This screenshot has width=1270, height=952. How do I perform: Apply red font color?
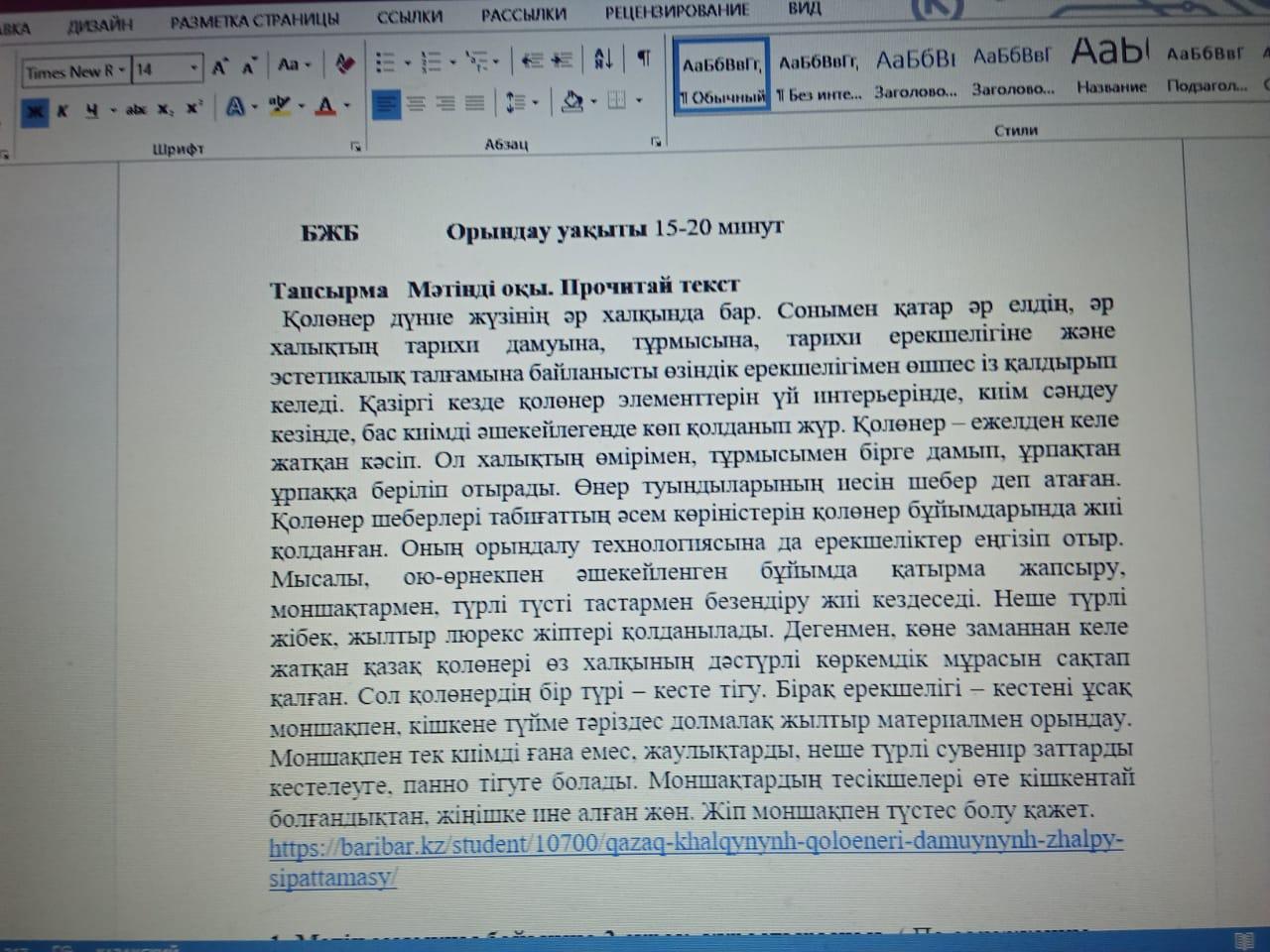click(324, 105)
